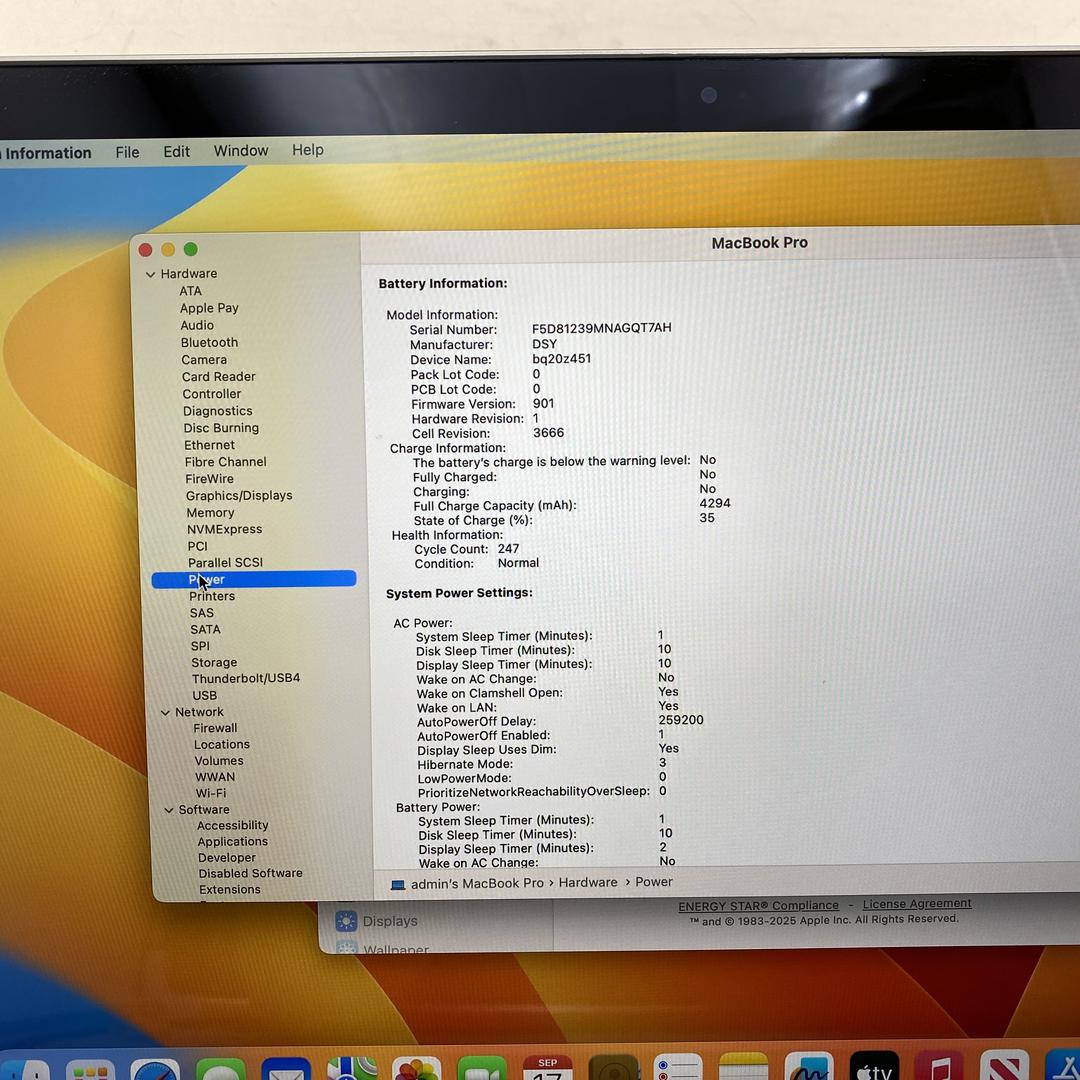Click the Displays icon in System Settings
Screen dimensions: 1080x1080
(x=347, y=921)
